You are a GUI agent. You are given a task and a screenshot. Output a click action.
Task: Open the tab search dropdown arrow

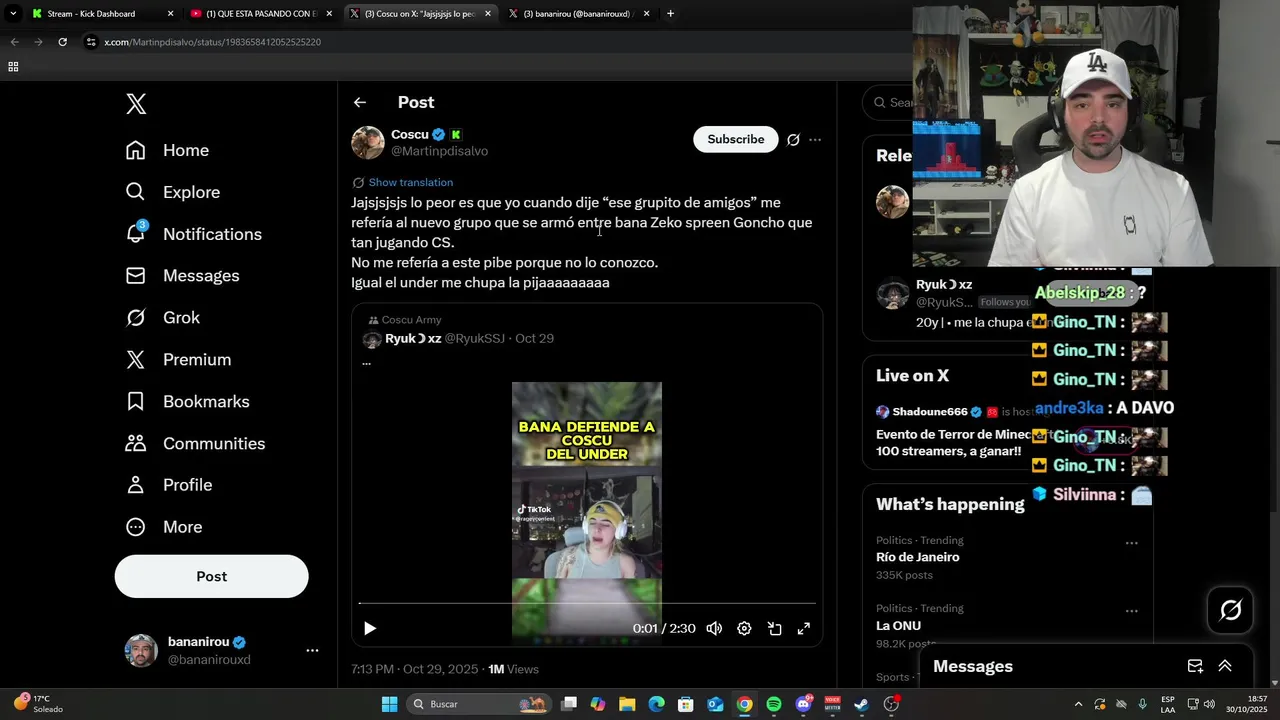tap(13, 14)
